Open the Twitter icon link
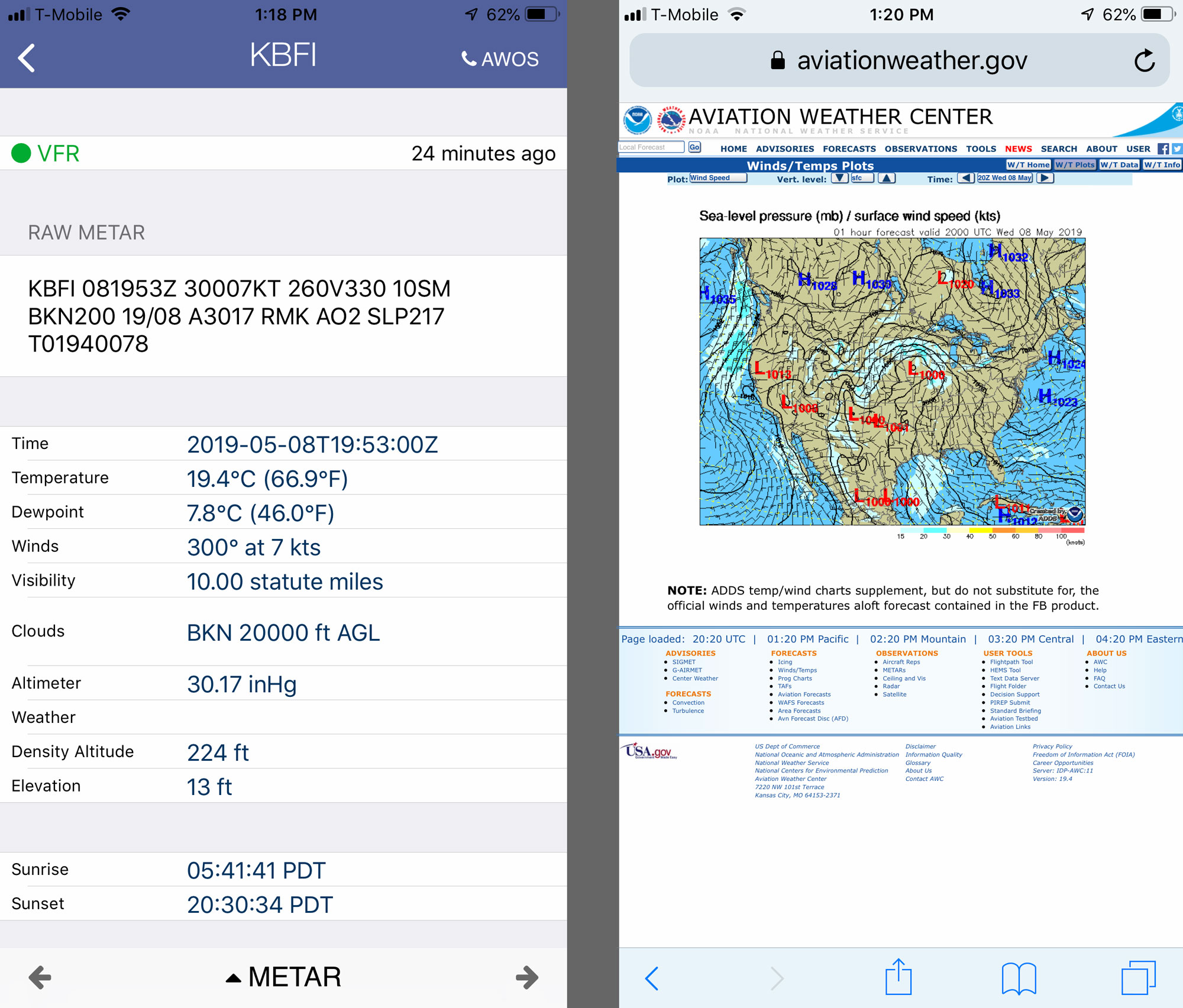The width and height of the screenshot is (1183, 1008). [1177, 149]
